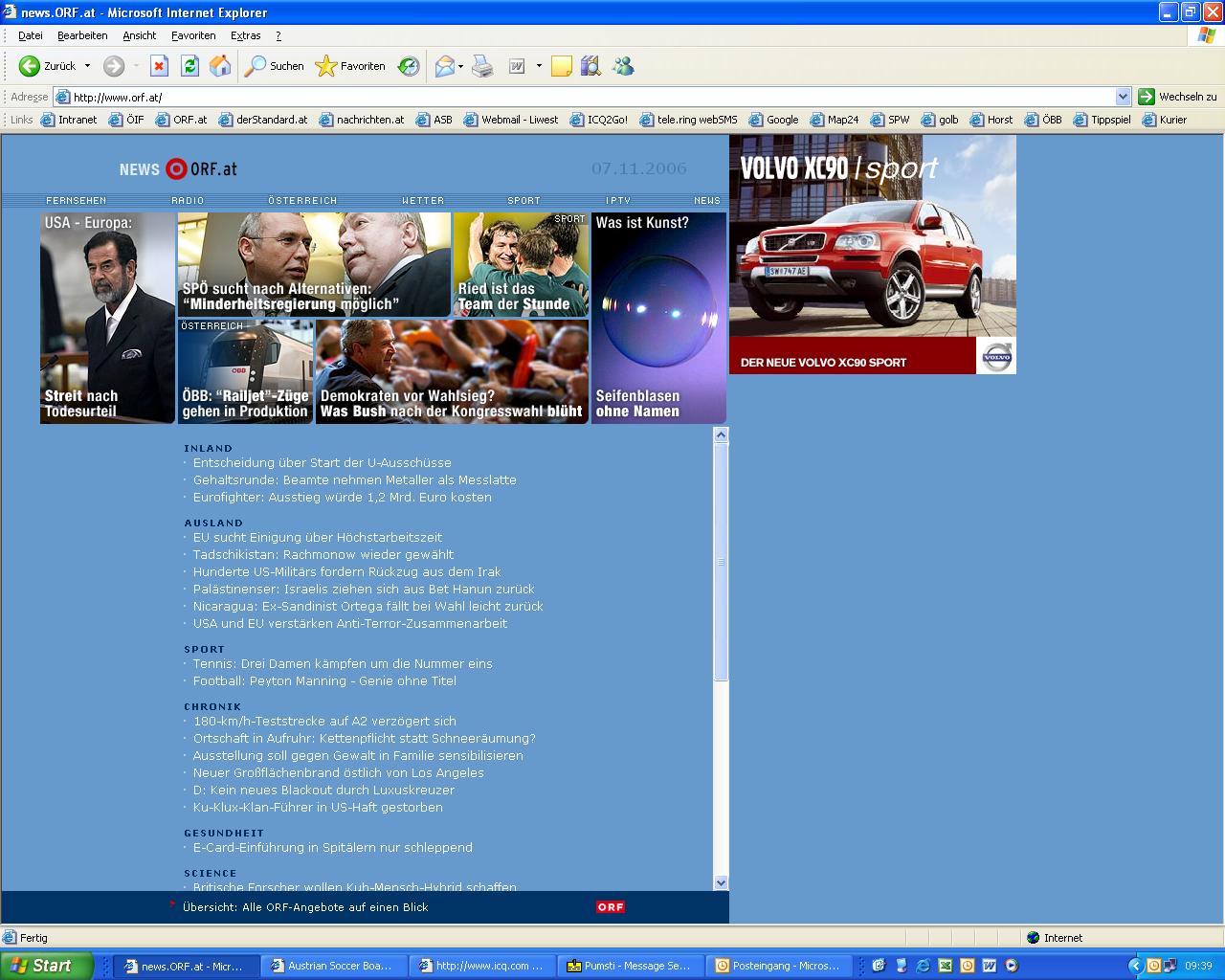Image resolution: width=1225 pixels, height=980 pixels.
Task: Click the Show Desktop quick launch icon
Action: (x=878, y=966)
